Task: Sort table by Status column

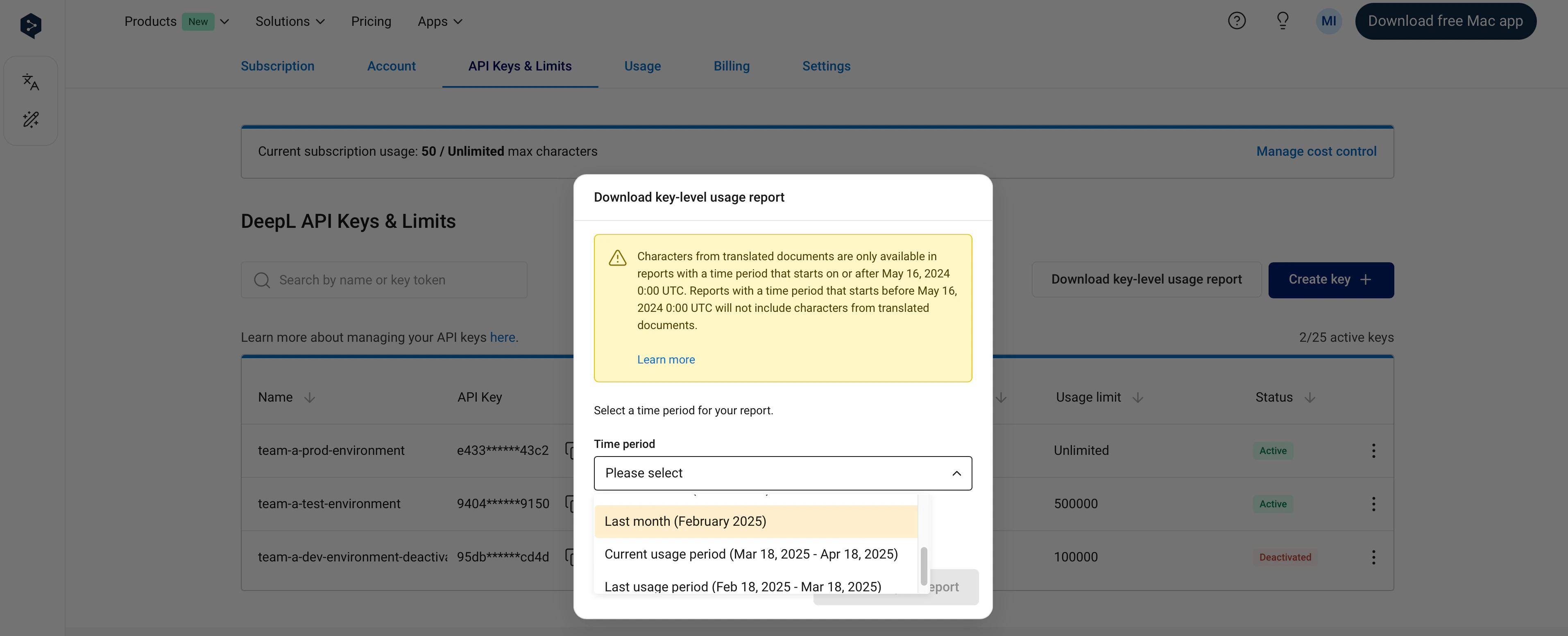Action: [1309, 398]
